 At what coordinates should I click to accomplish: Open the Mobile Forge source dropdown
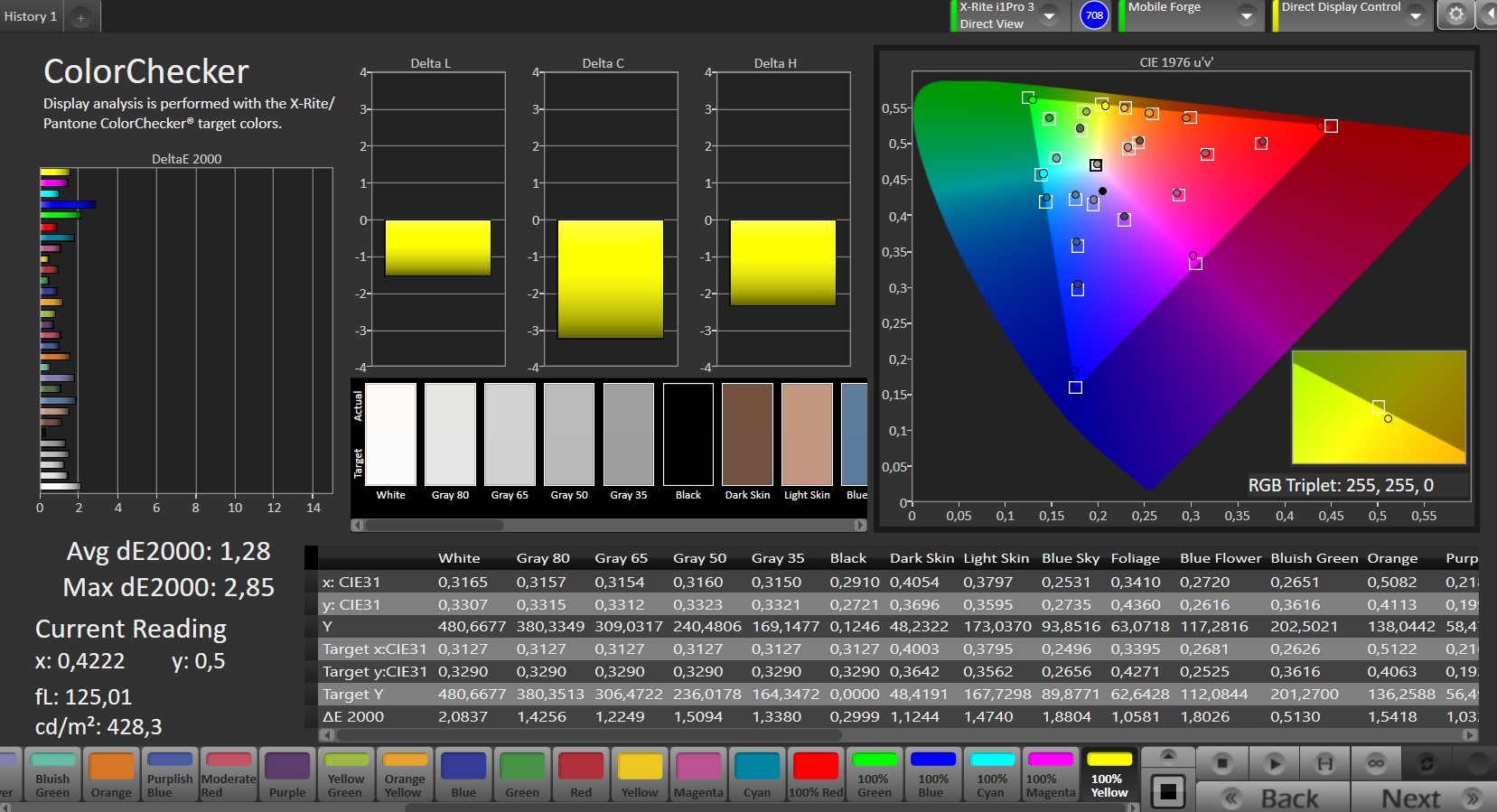(1247, 15)
